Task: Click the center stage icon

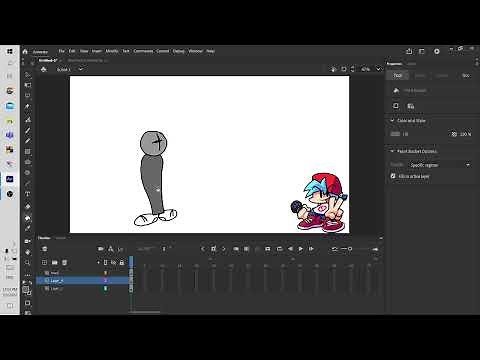Action: (x=333, y=69)
